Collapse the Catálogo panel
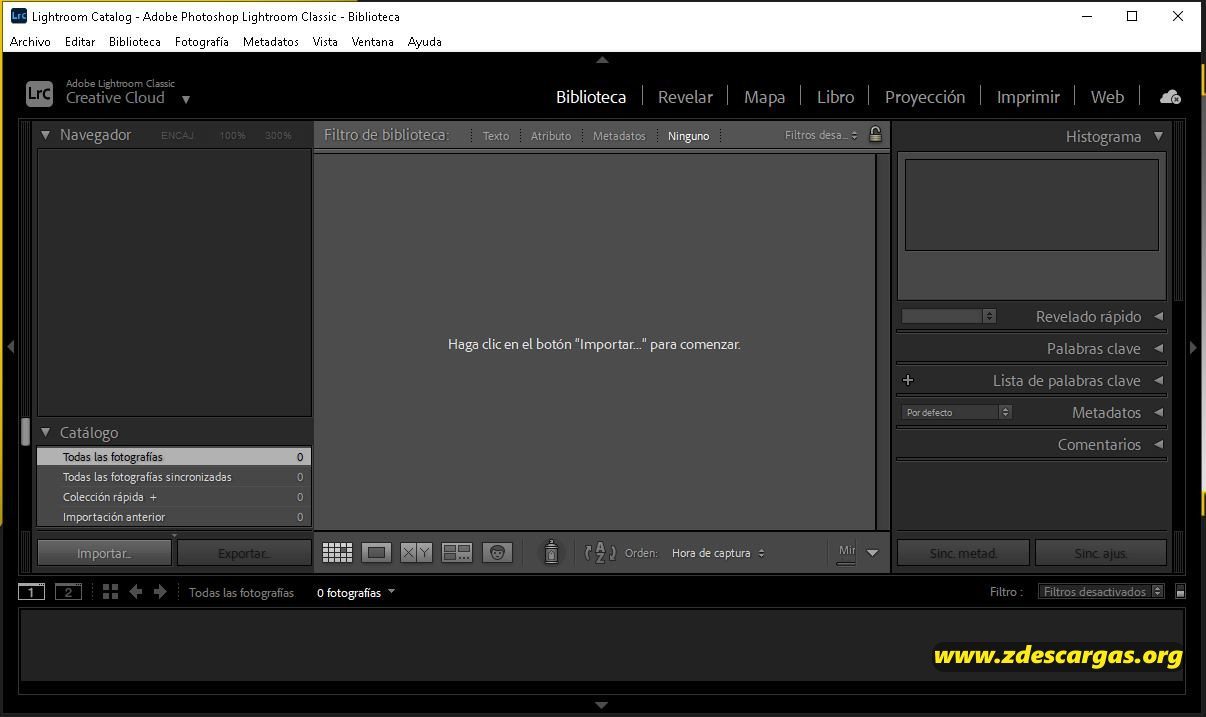Viewport: 1206px width, 717px height. [45, 432]
